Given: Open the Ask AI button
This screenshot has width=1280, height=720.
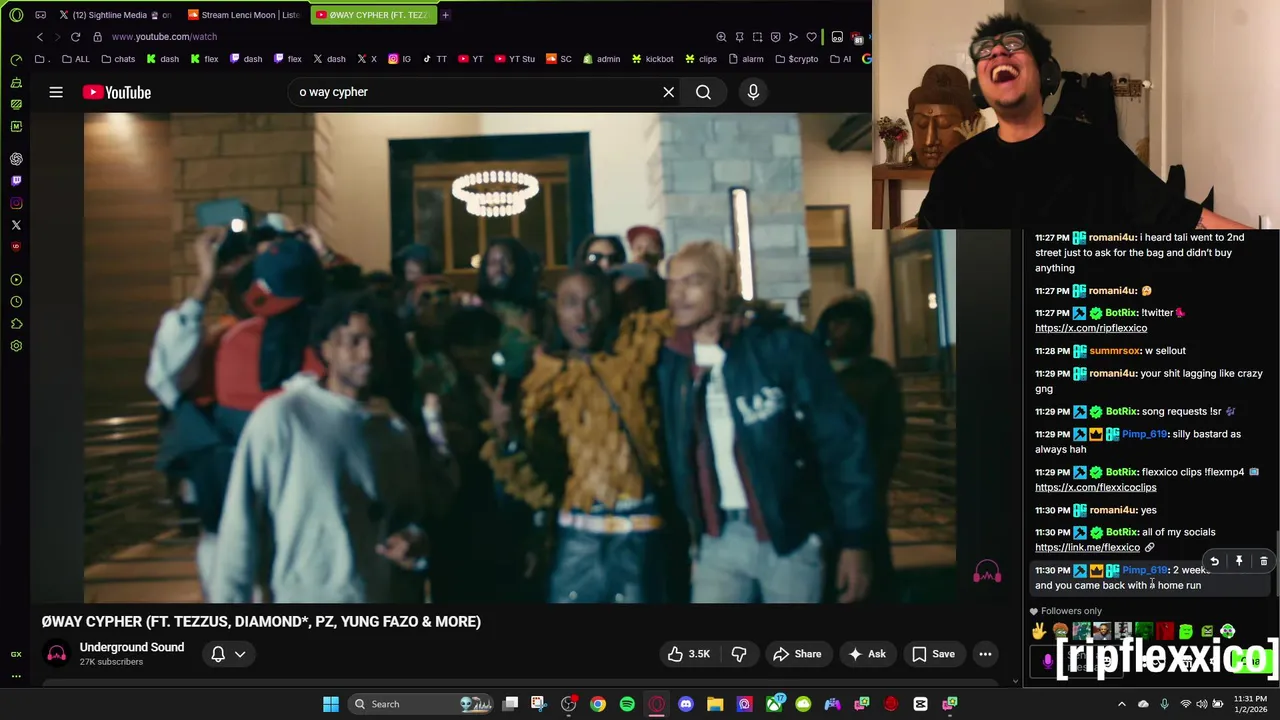Looking at the screenshot, I should pos(867,654).
